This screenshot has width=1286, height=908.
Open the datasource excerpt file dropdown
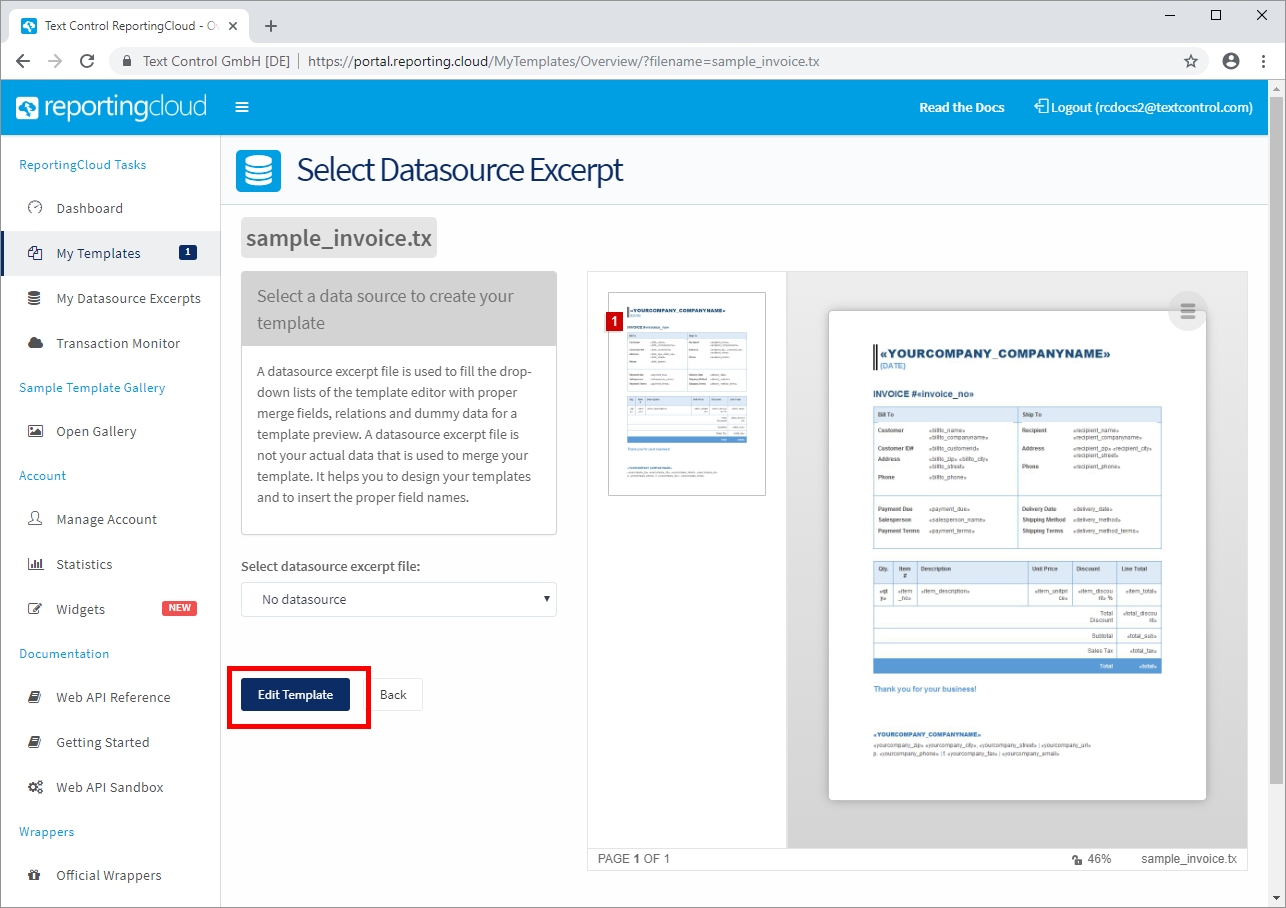coord(398,599)
